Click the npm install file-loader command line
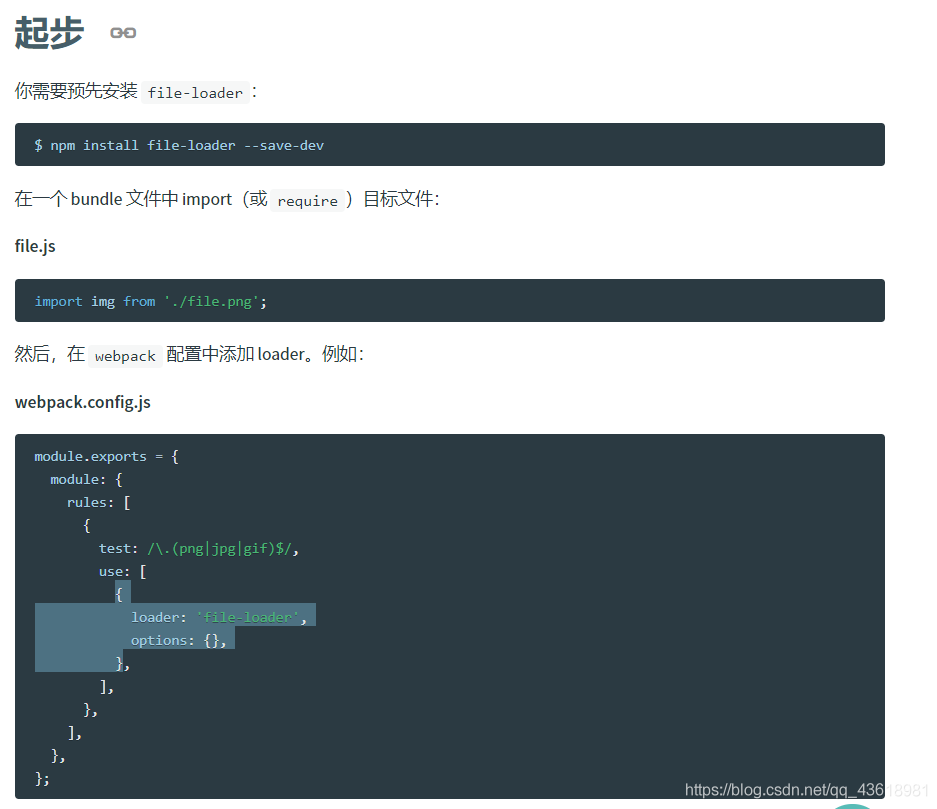 (179, 145)
